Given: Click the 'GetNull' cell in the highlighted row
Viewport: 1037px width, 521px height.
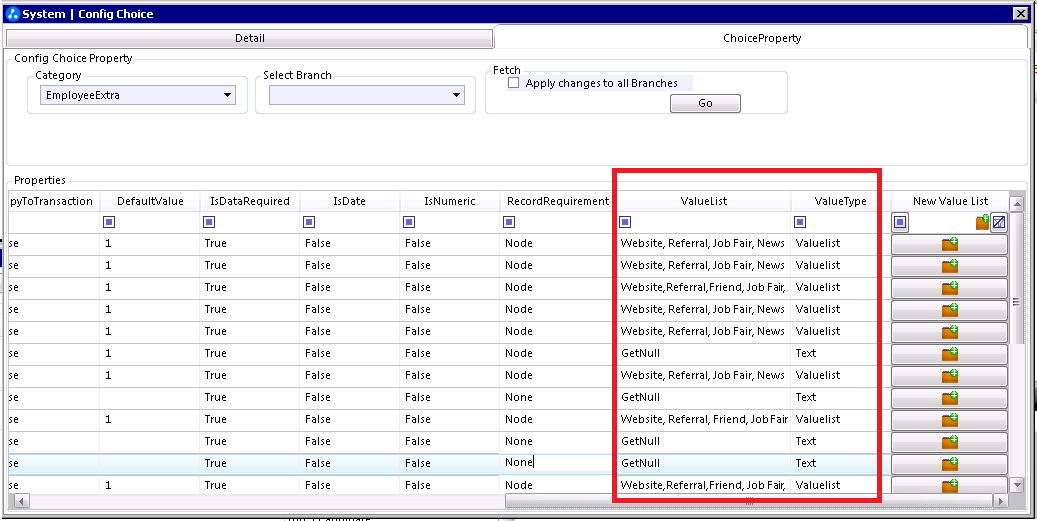Looking at the screenshot, I should (x=704, y=464).
